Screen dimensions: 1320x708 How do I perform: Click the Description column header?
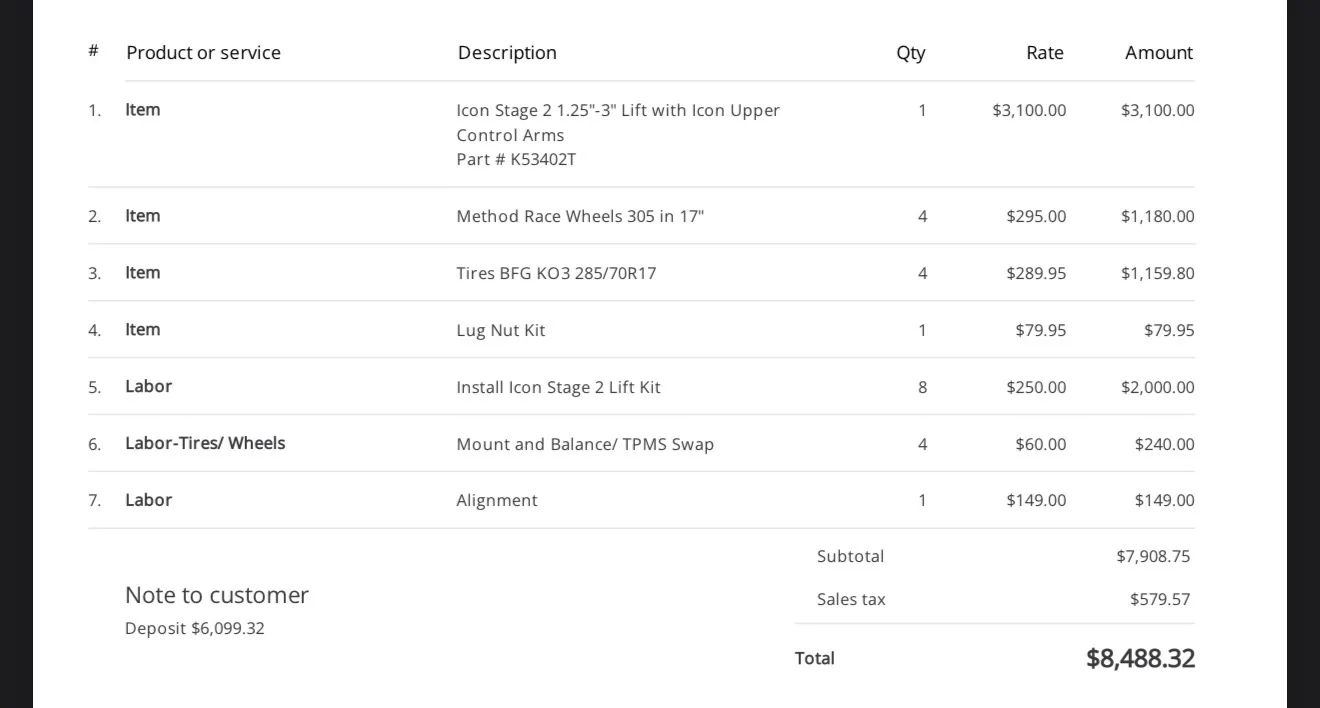[507, 53]
